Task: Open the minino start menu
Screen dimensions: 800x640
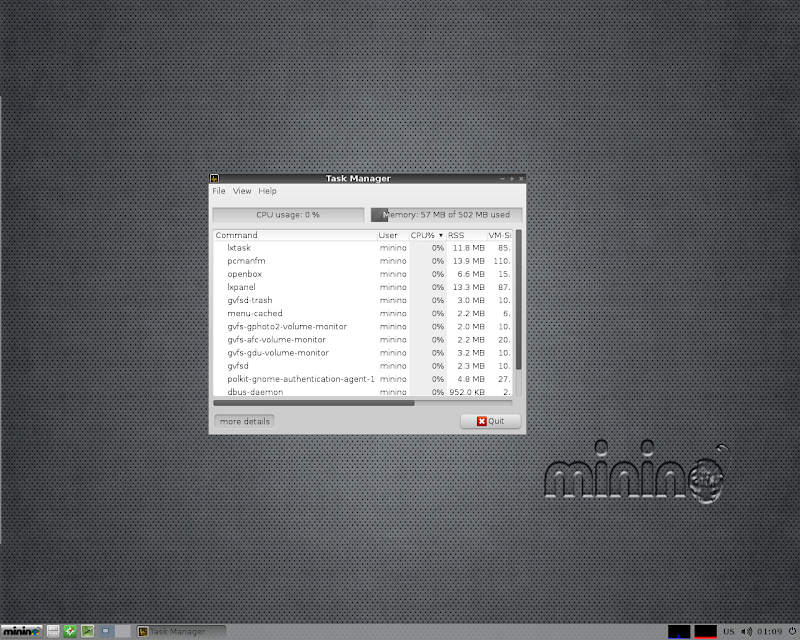Action: 20,631
